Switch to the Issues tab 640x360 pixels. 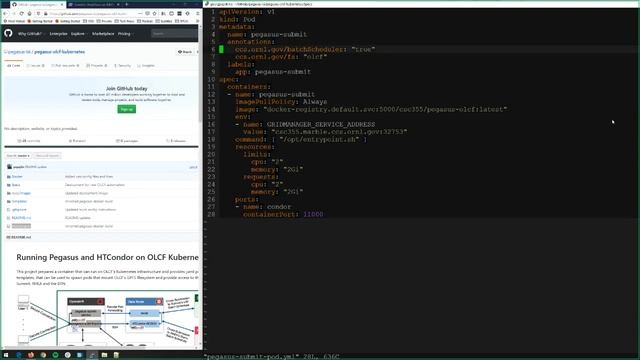click(x=36, y=65)
